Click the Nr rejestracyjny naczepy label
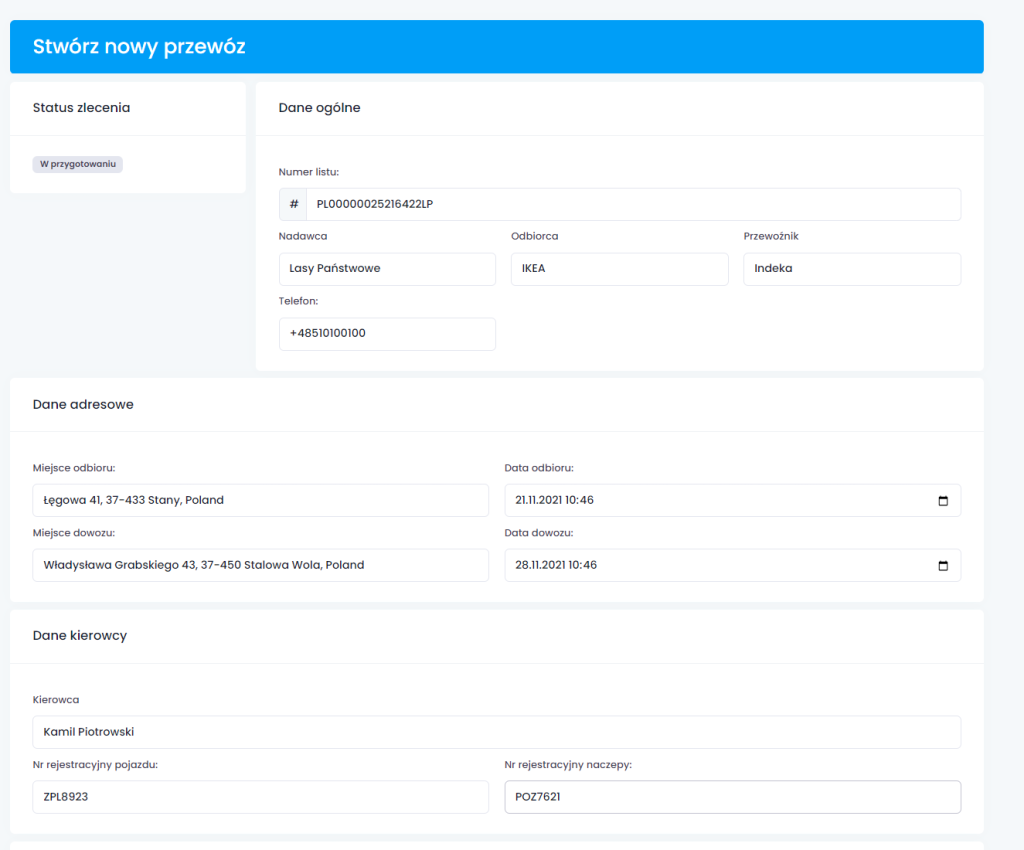The image size is (1024, 850). pos(568,764)
